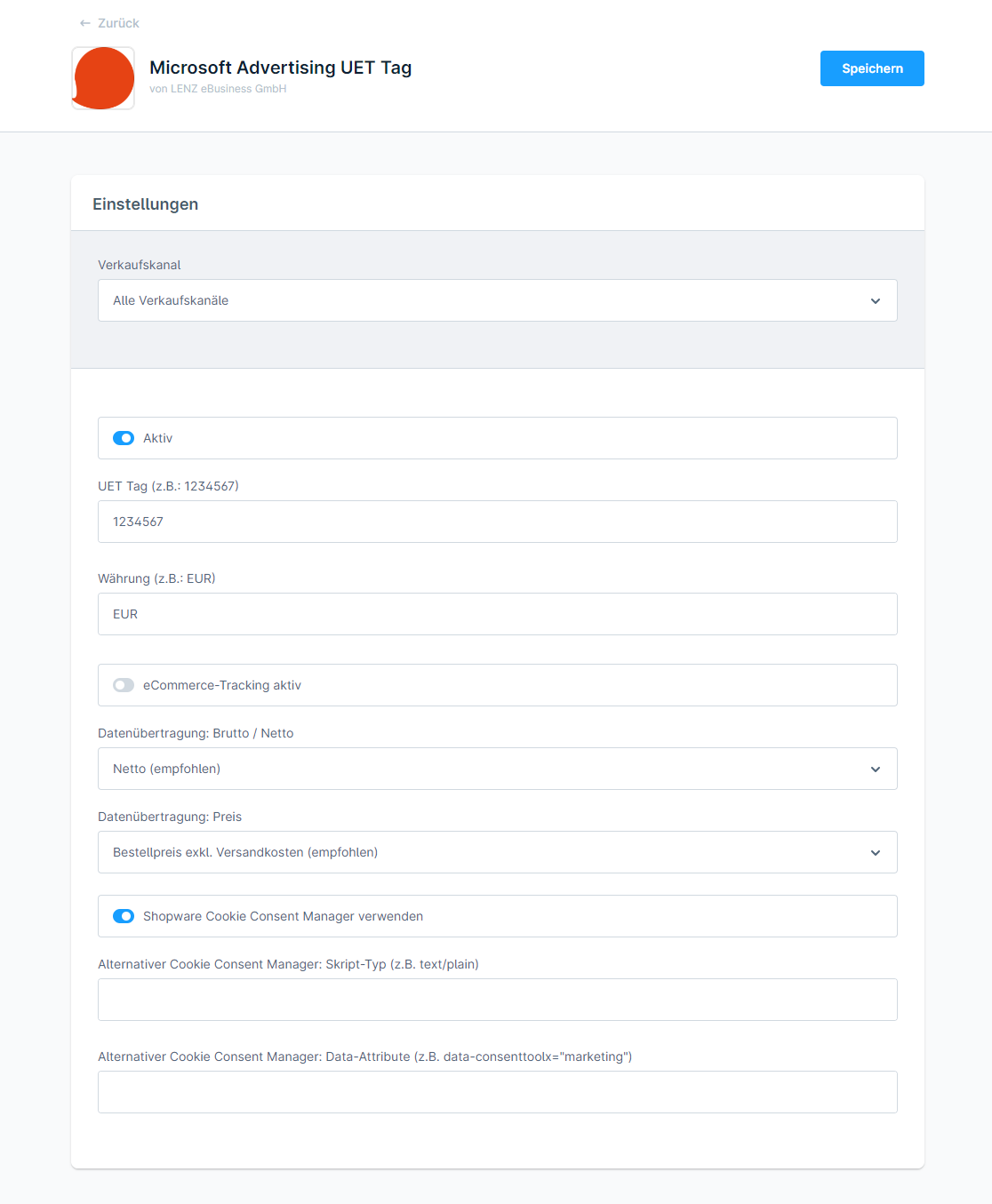Click the UET Tag input field
Screen dimensions: 992x1204
point(498,522)
